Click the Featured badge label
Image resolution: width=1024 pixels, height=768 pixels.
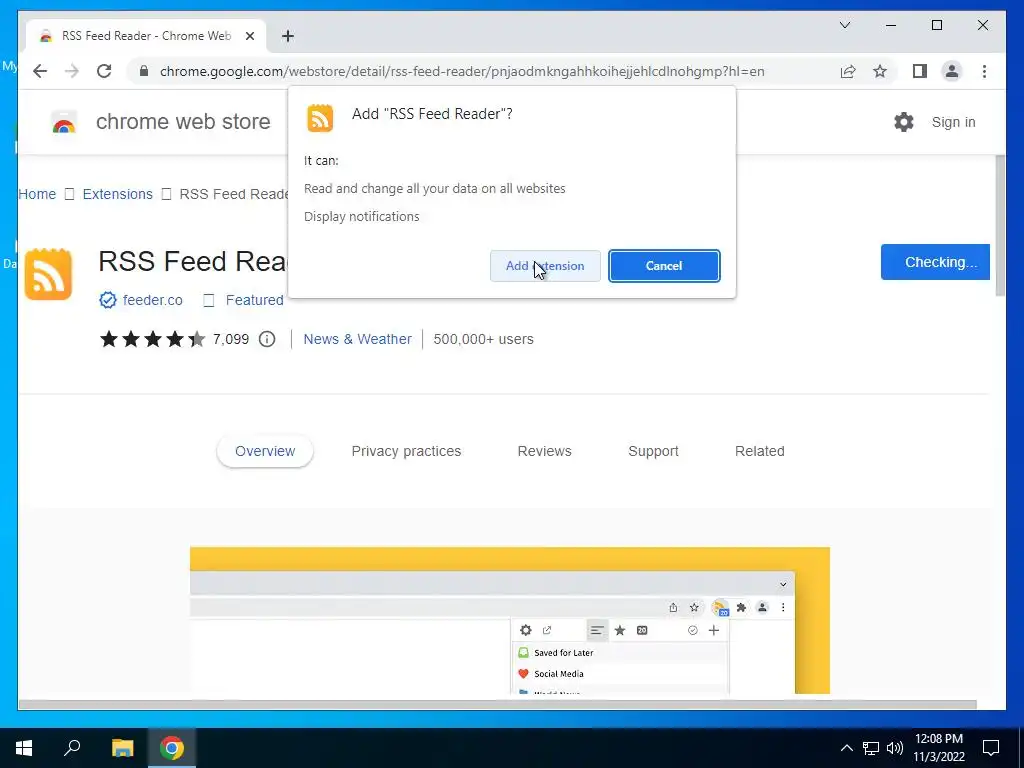pos(255,300)
